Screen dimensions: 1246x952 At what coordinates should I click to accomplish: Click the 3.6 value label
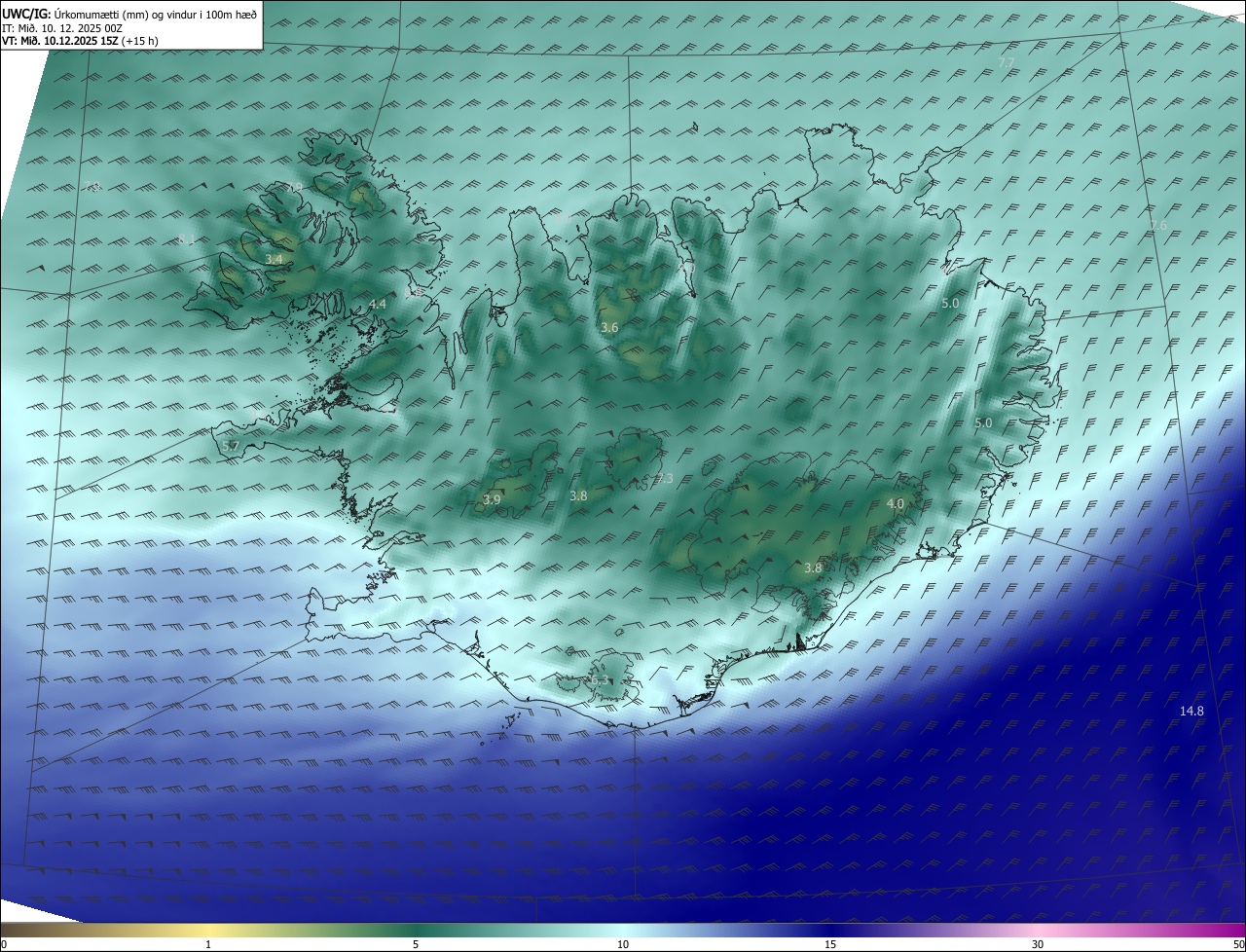[609, 328]
